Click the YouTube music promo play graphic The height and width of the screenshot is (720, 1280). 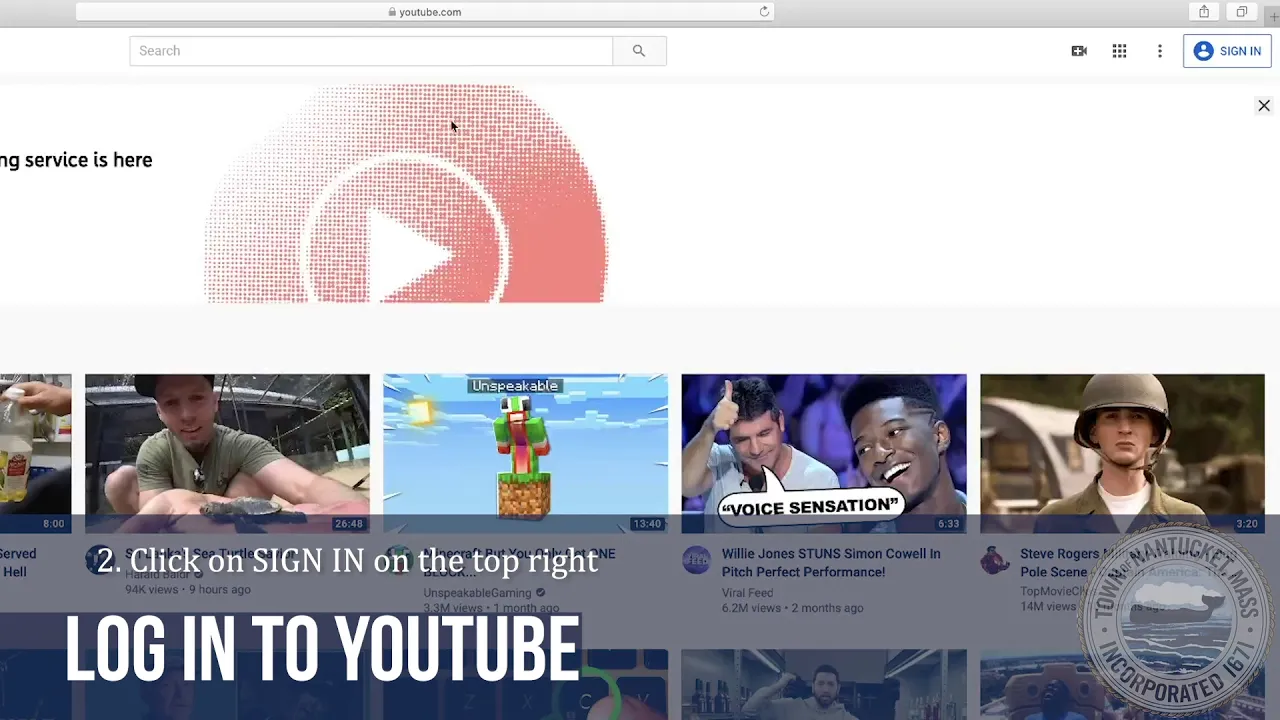click(x=405, y=195)
